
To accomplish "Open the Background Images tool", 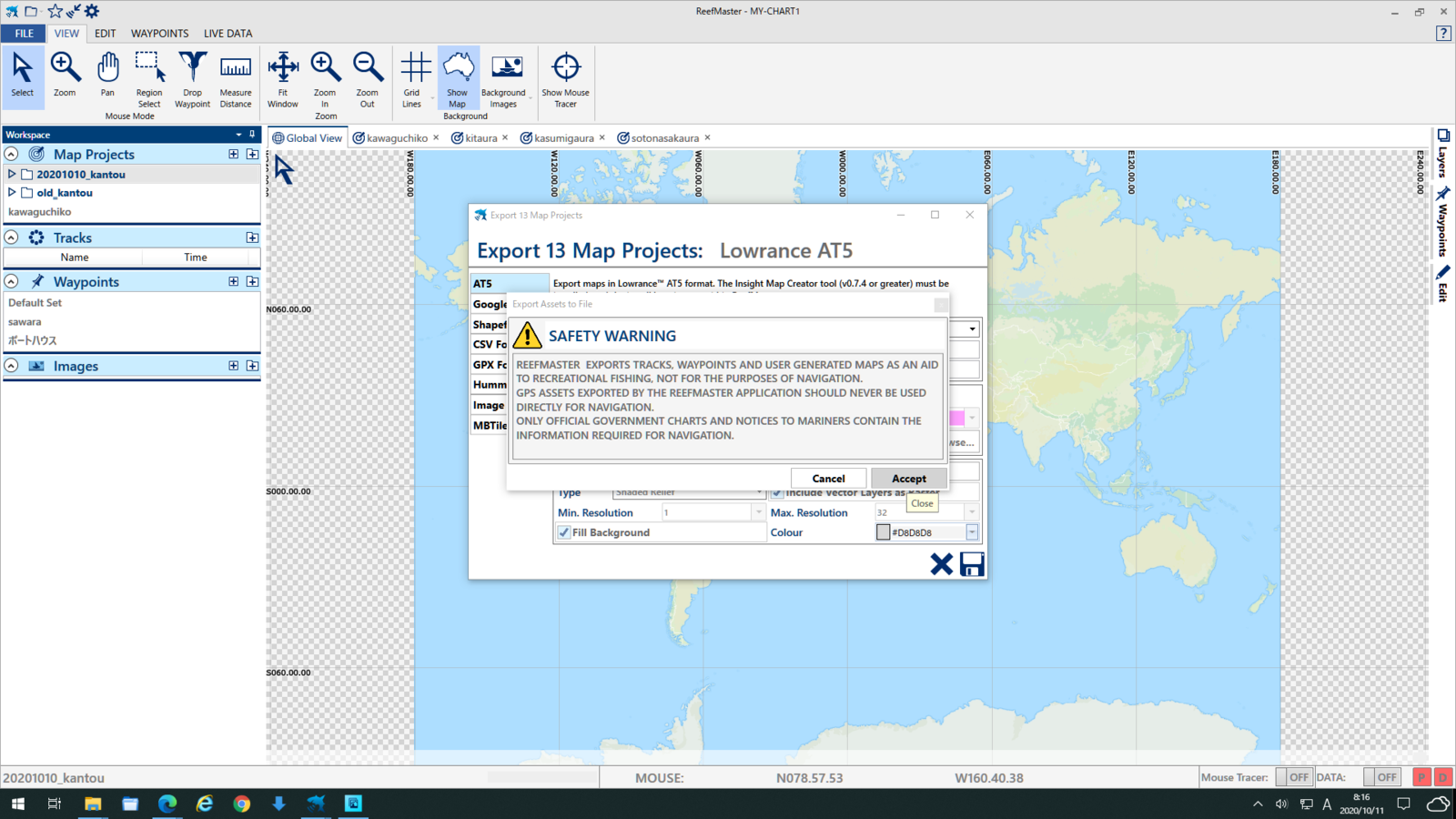I will [504, 80].
